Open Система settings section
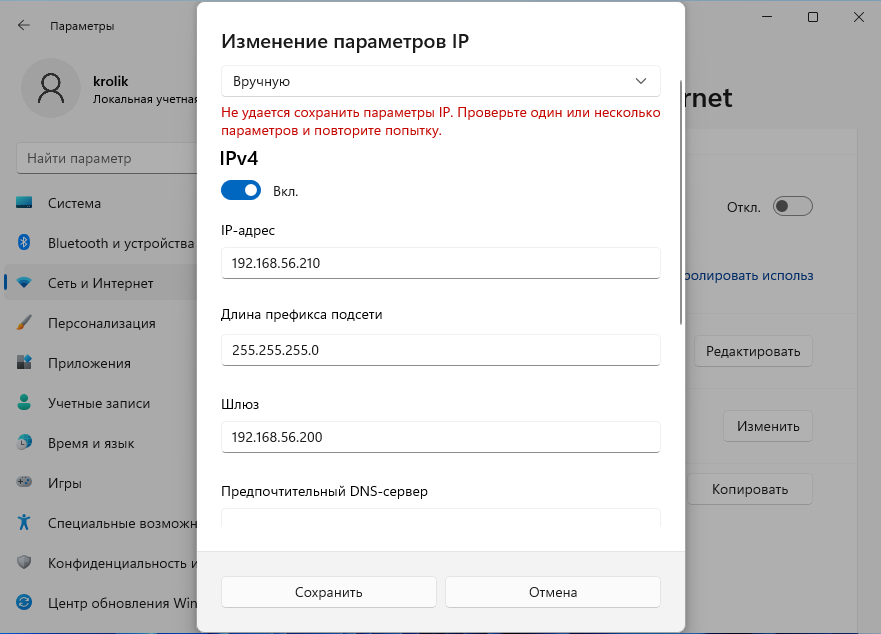This screenshot has height=634, width=881. click(101, 203)
